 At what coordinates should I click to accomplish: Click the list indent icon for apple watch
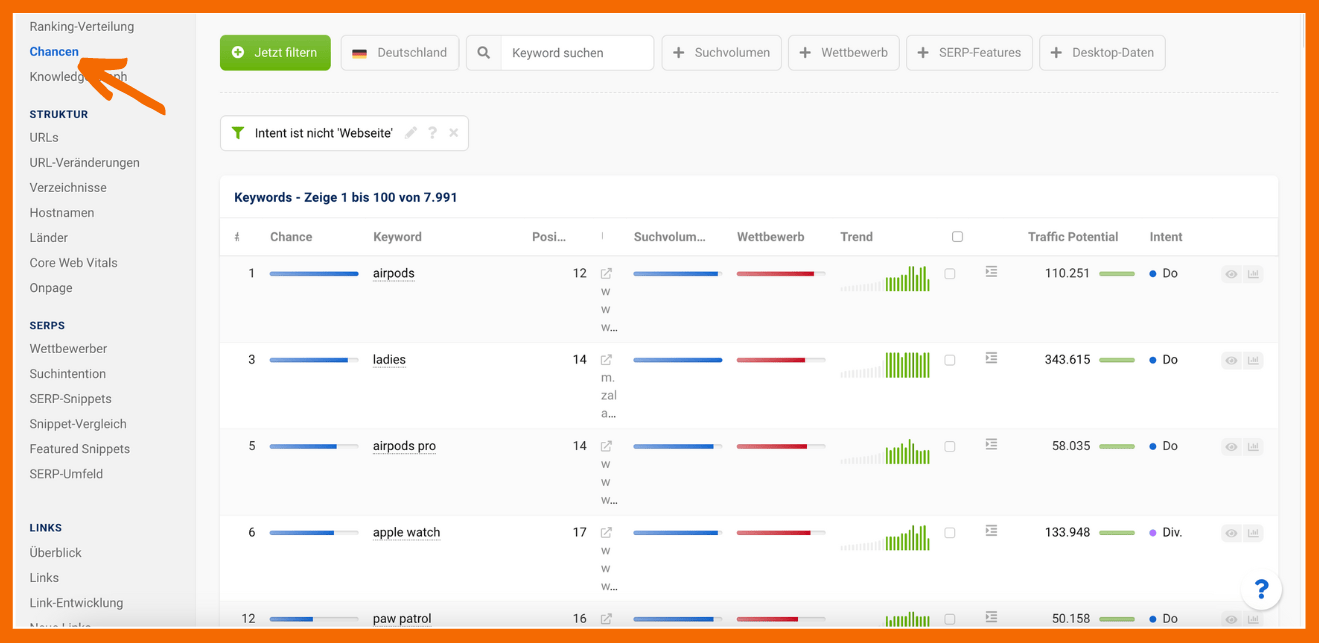991,531
